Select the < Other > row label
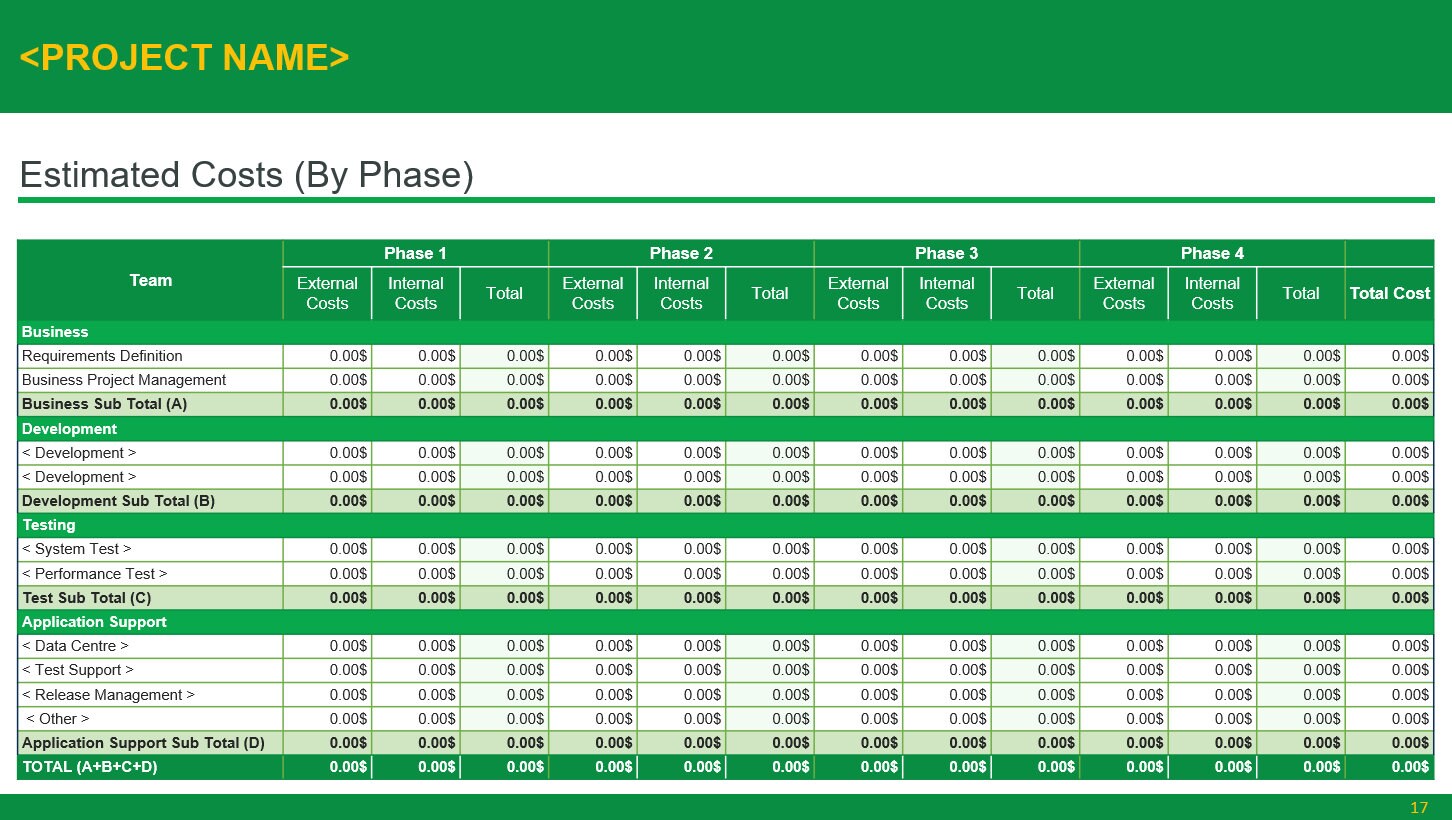The width and height of the screenshot is (1452, 820). tap(58, 718)
